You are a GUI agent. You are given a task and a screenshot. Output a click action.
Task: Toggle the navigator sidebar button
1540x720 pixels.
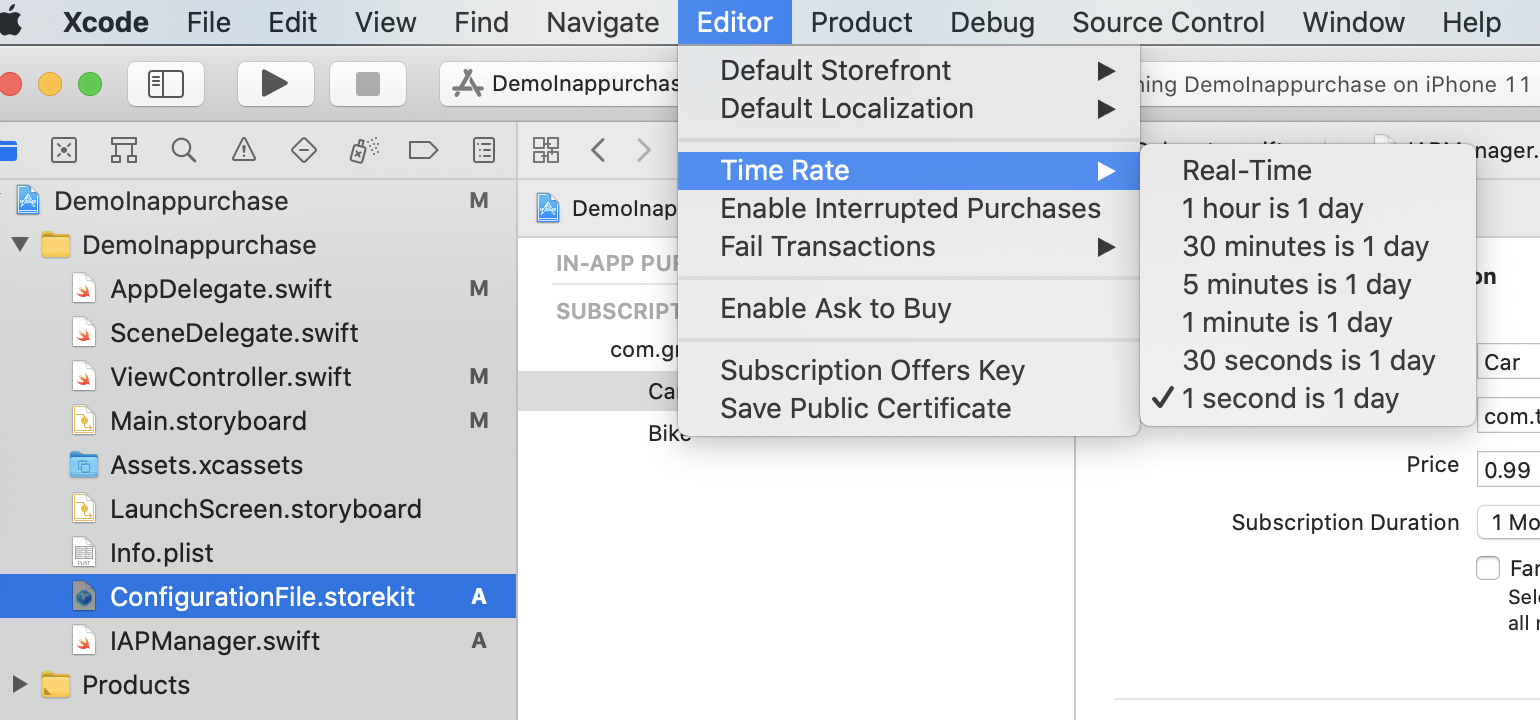(166, 84)
